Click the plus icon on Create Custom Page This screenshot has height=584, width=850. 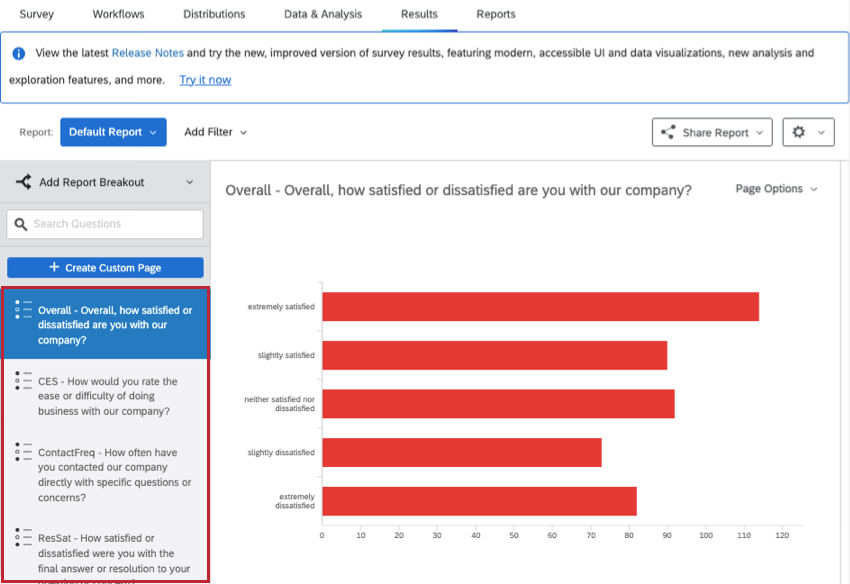[x=54, y=267]
